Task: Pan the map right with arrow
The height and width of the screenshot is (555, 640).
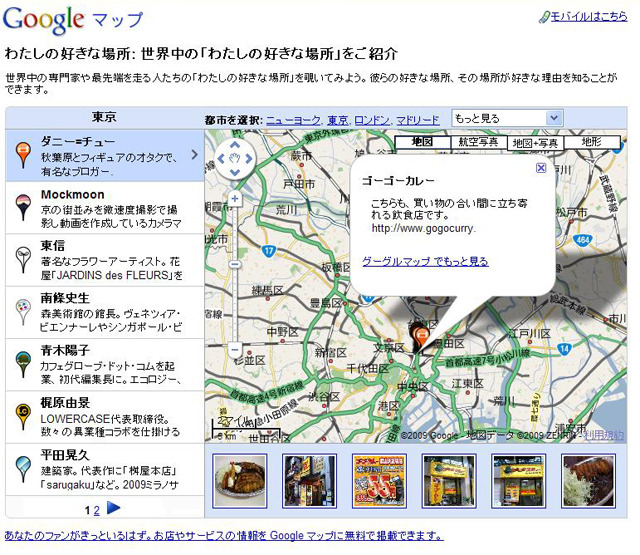Action: tap(249, 158)
